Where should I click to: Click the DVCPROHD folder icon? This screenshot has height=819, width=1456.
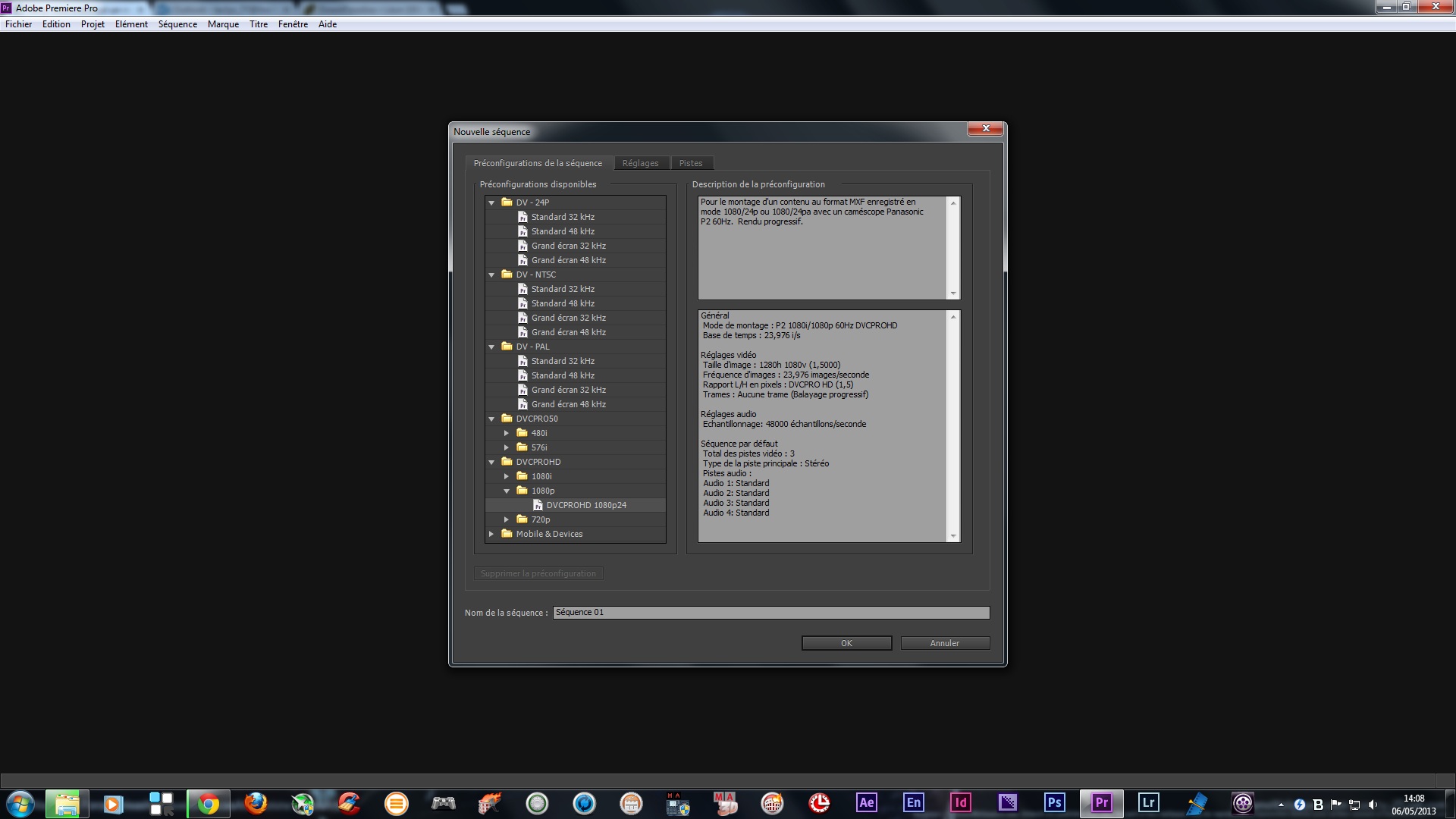pyautogui.click(x=507, y=461)
